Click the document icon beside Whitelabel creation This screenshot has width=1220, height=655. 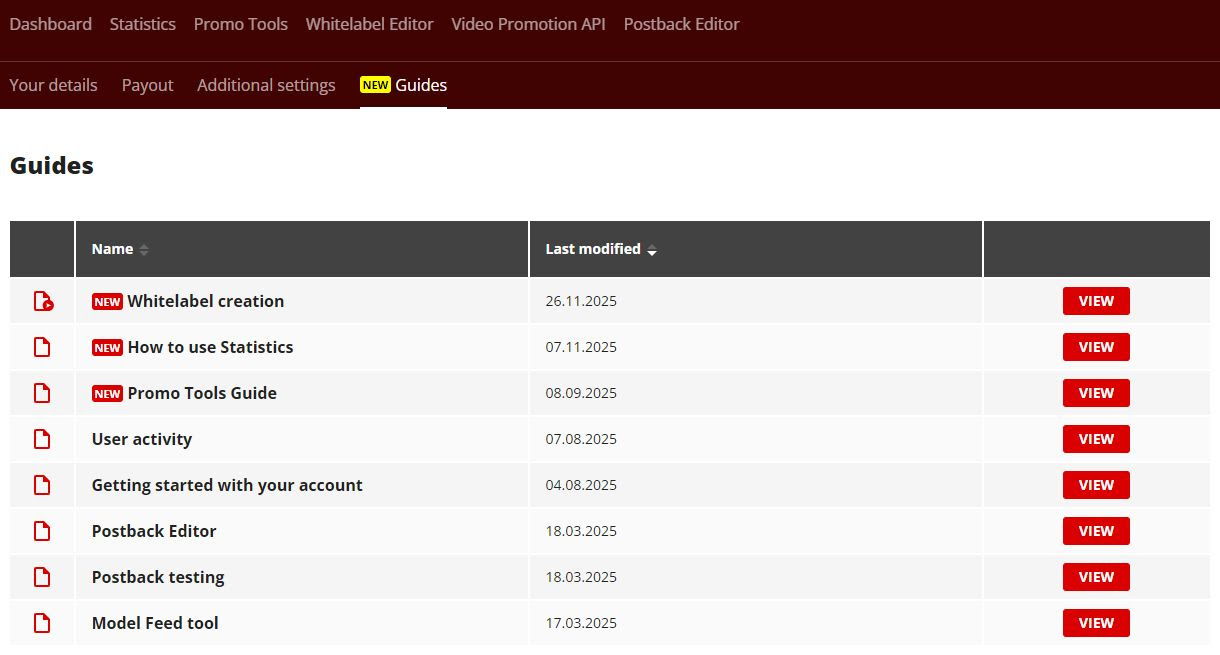[x=43, y=301]
